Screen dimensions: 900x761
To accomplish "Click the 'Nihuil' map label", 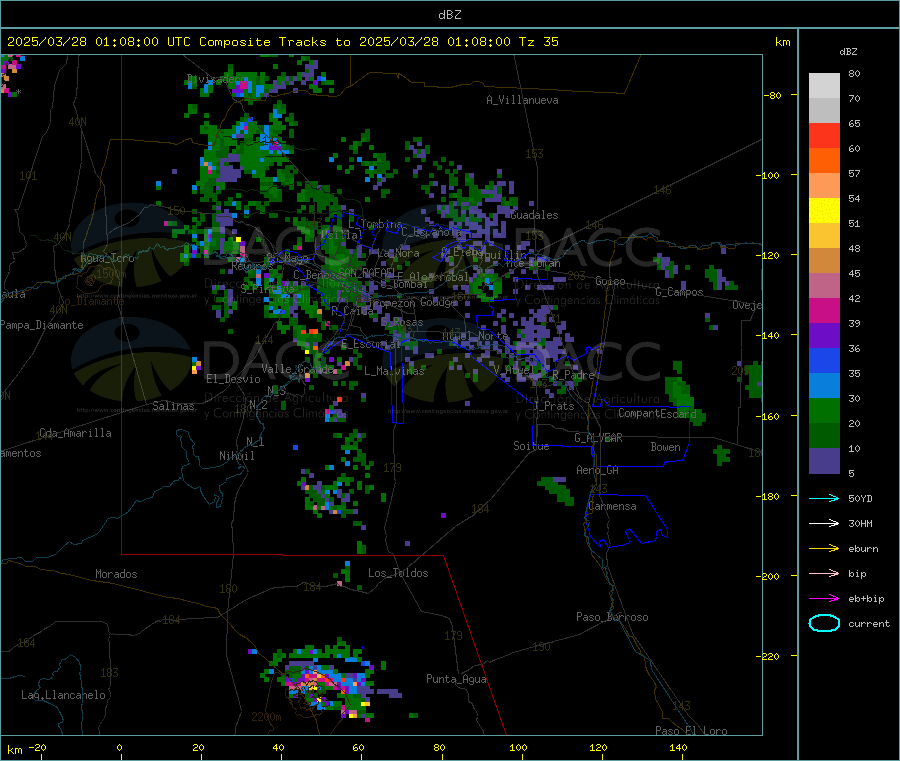I will coord(236,456).
